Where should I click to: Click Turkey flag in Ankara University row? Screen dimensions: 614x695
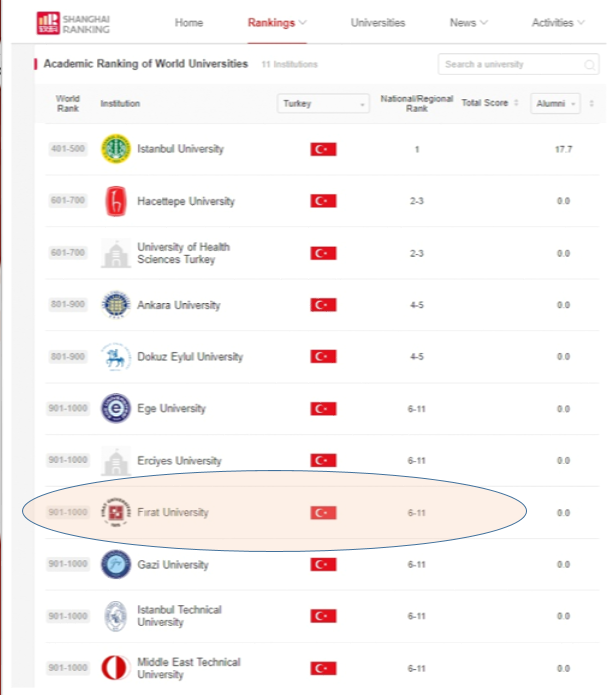tap(323, 305)
